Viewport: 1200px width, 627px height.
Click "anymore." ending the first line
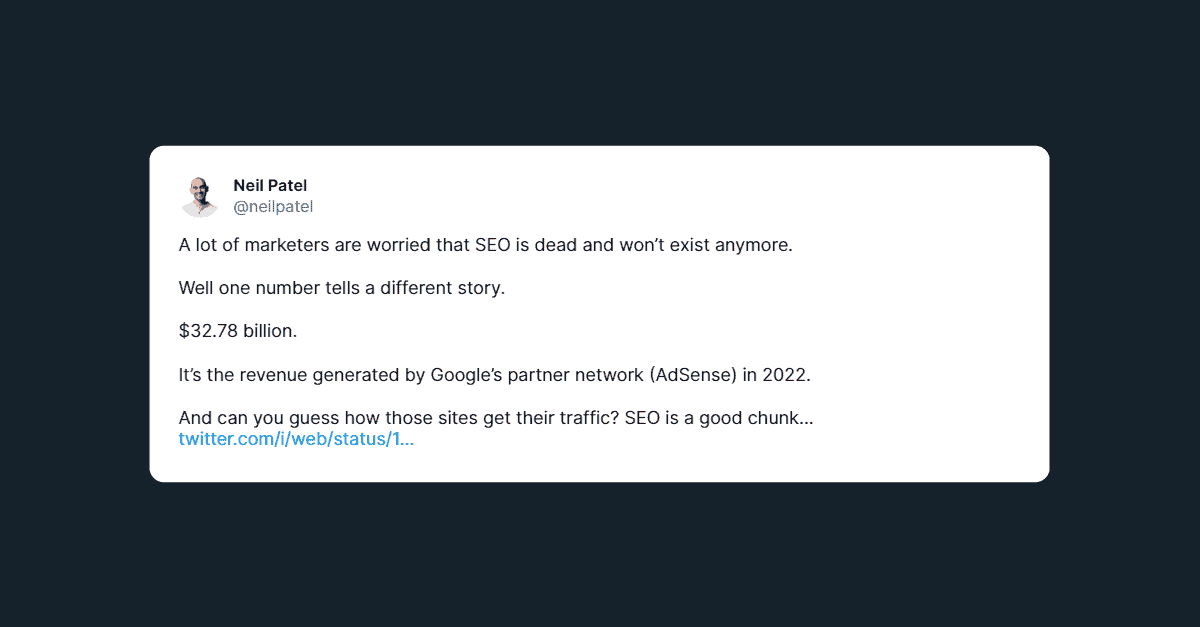[753, 245]
